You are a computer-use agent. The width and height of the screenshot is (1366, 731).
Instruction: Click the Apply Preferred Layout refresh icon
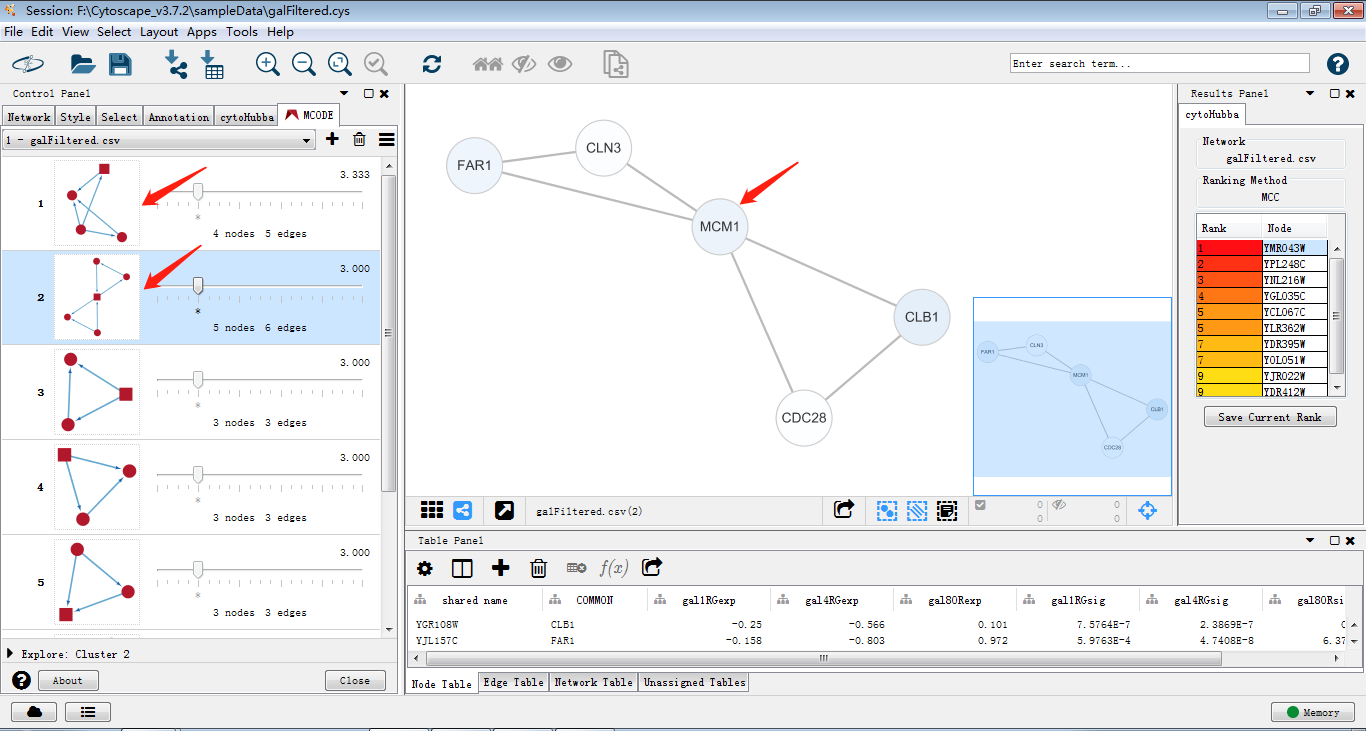(x=432, y=64)
